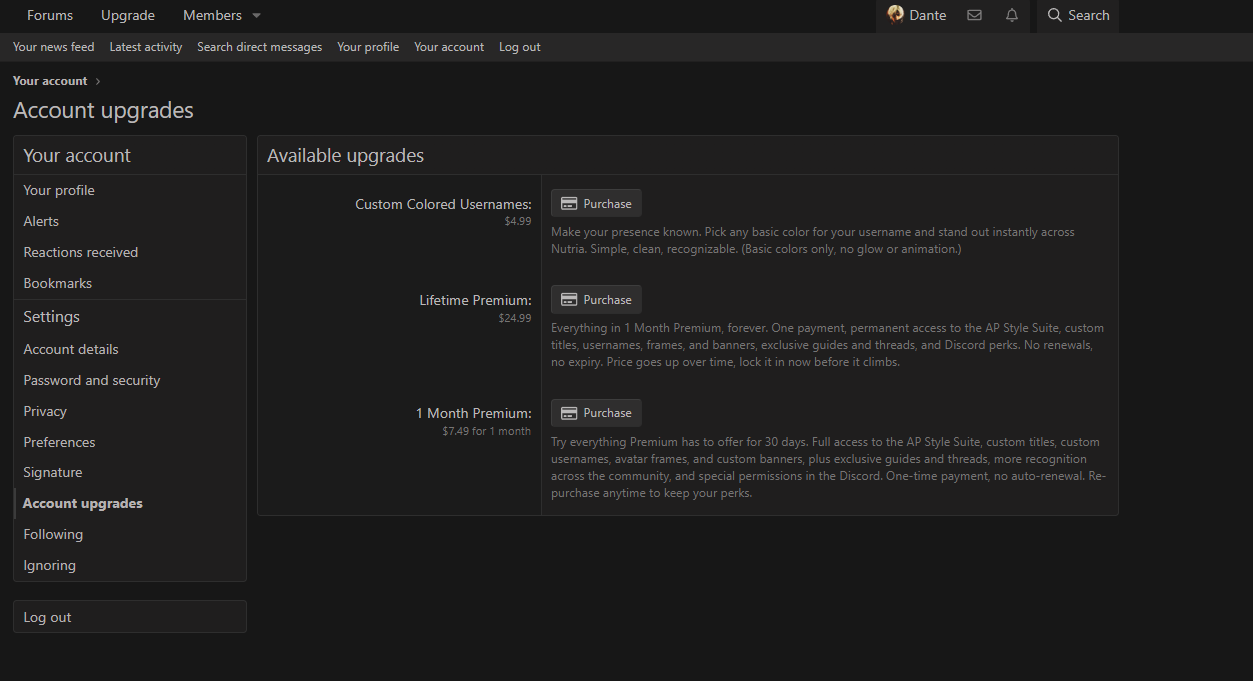Open Account details settings
Viewport: 1253px width, 681px height.
click(x=130, y=349)
